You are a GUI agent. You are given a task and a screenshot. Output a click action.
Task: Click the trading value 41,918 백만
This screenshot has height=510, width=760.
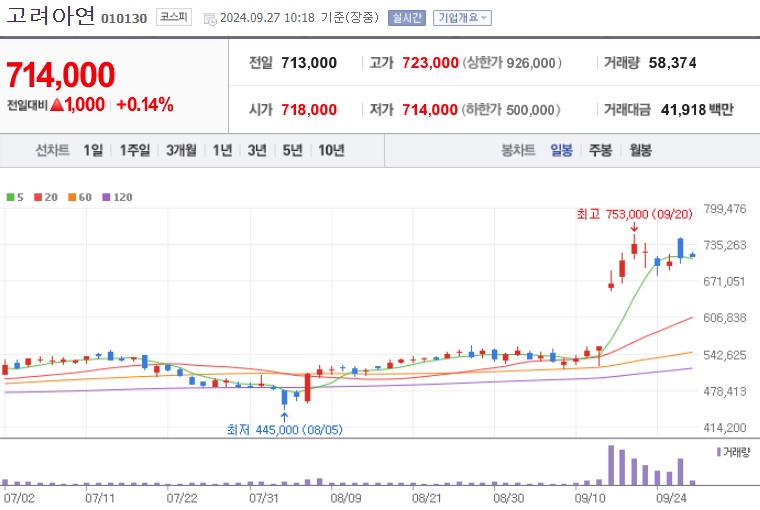pyautogui.click(x=697, y=110)
